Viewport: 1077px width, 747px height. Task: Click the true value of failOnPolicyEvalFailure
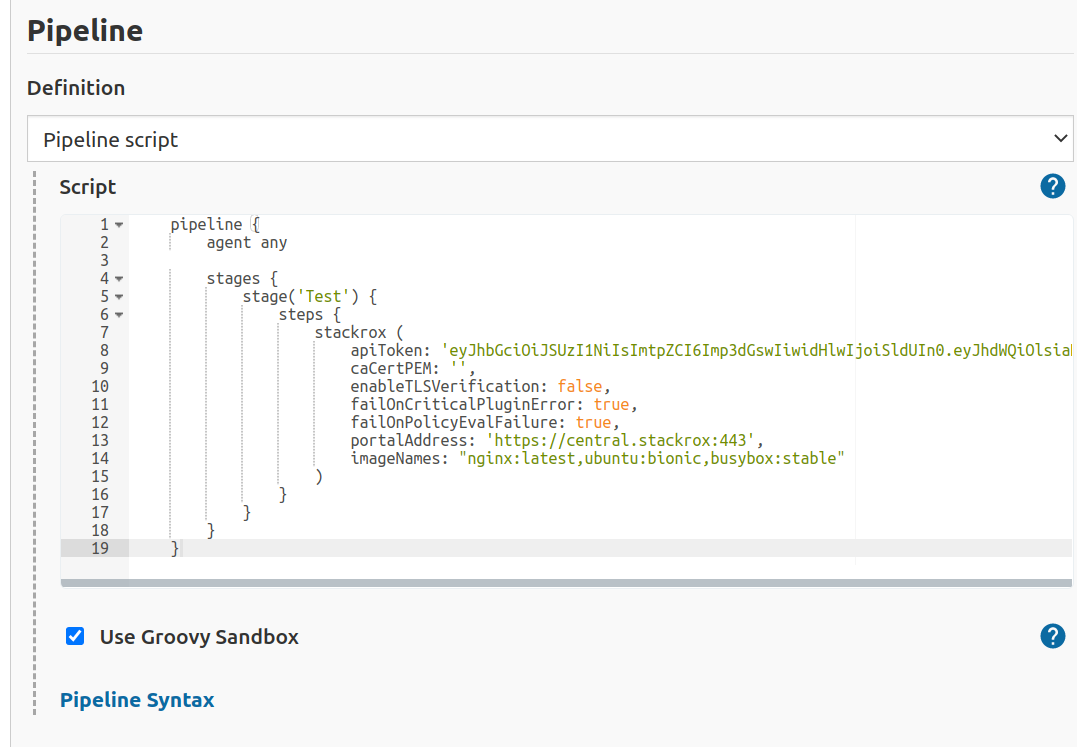pyautogui.click(x=593, y=421)
